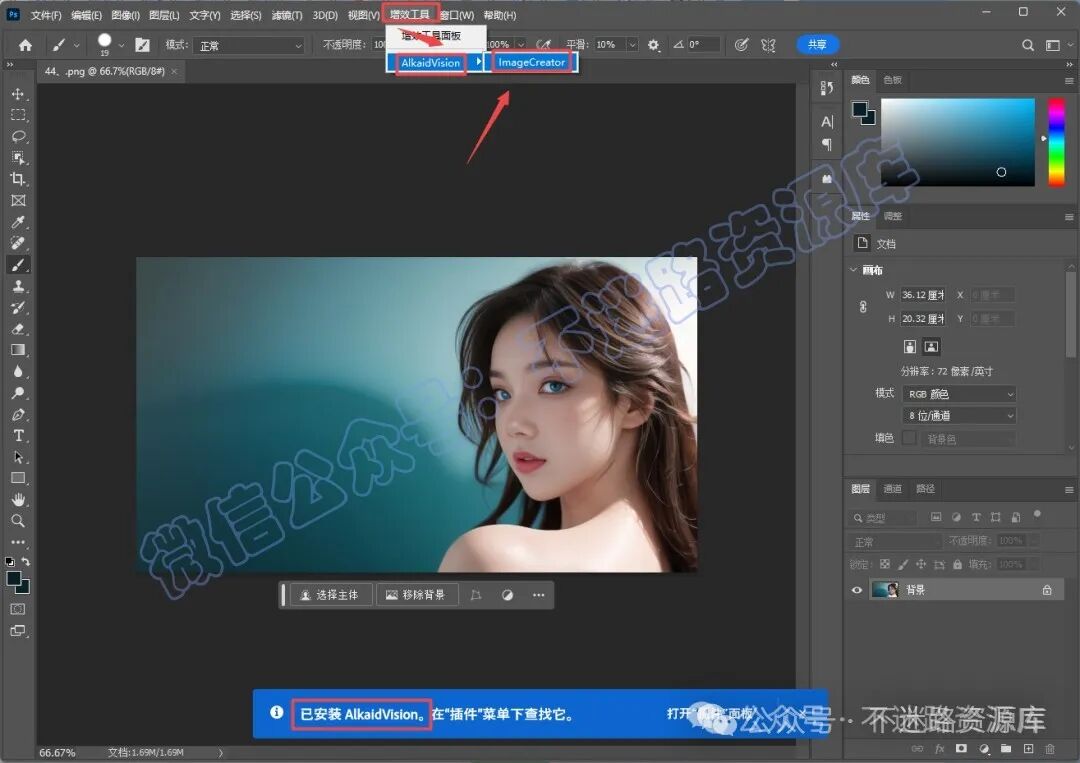
Task: Switch to the 通道 tab
Action: 893,489
